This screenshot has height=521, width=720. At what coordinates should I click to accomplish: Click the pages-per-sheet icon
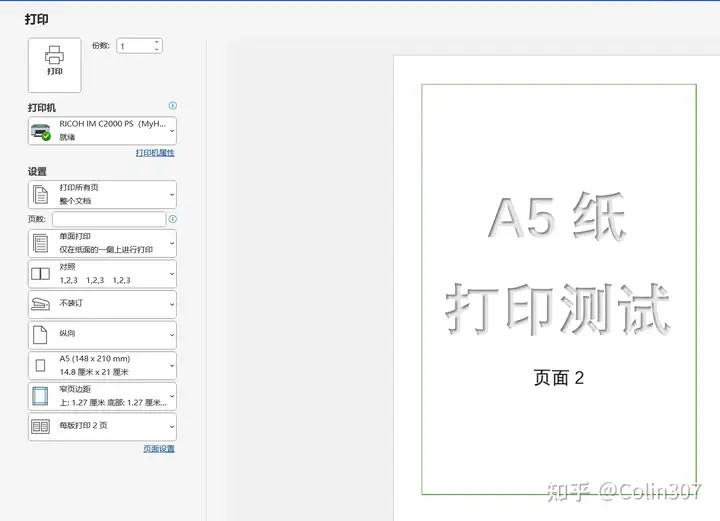[40, 426]
